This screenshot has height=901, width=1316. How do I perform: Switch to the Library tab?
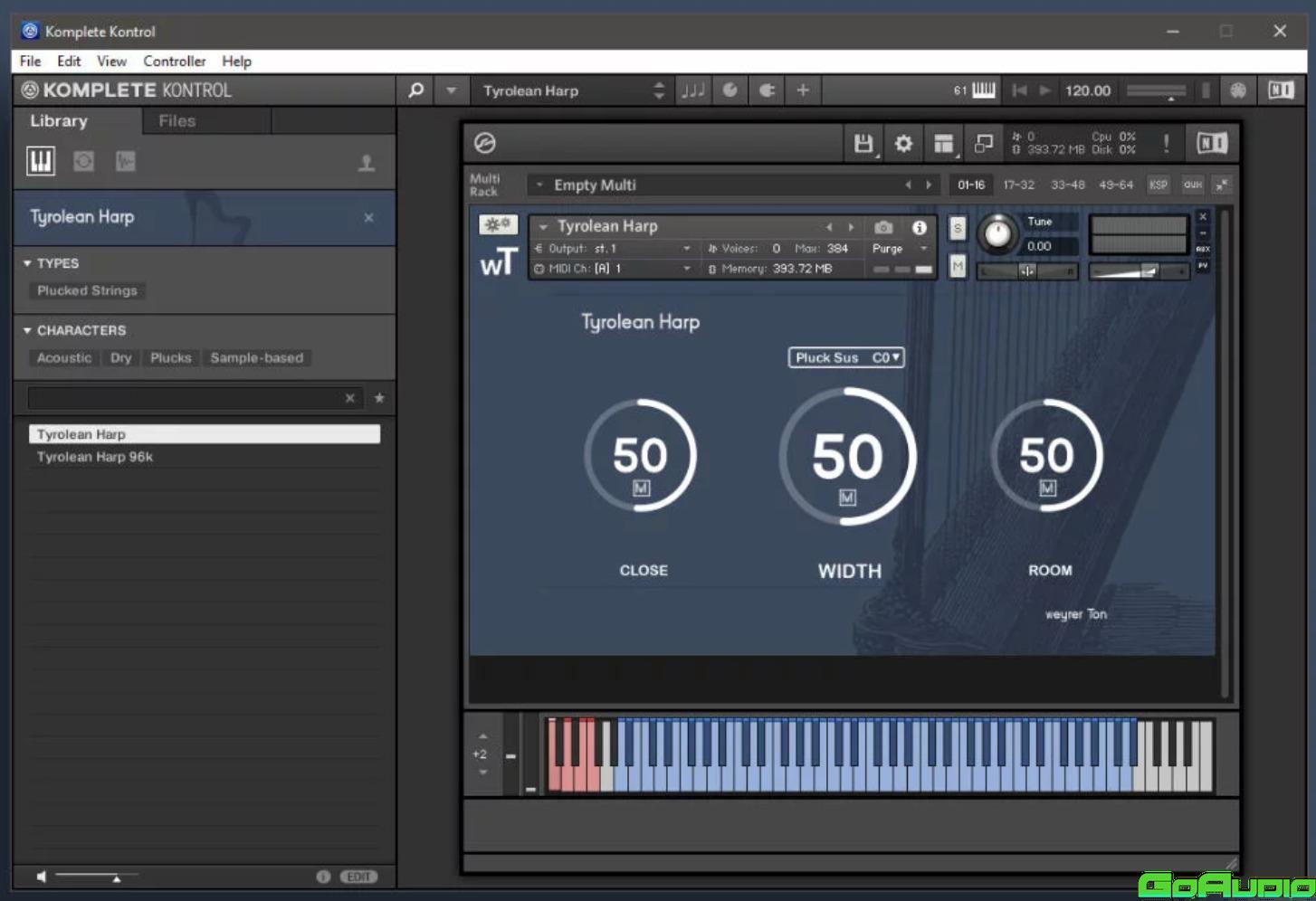coord(59,120)
